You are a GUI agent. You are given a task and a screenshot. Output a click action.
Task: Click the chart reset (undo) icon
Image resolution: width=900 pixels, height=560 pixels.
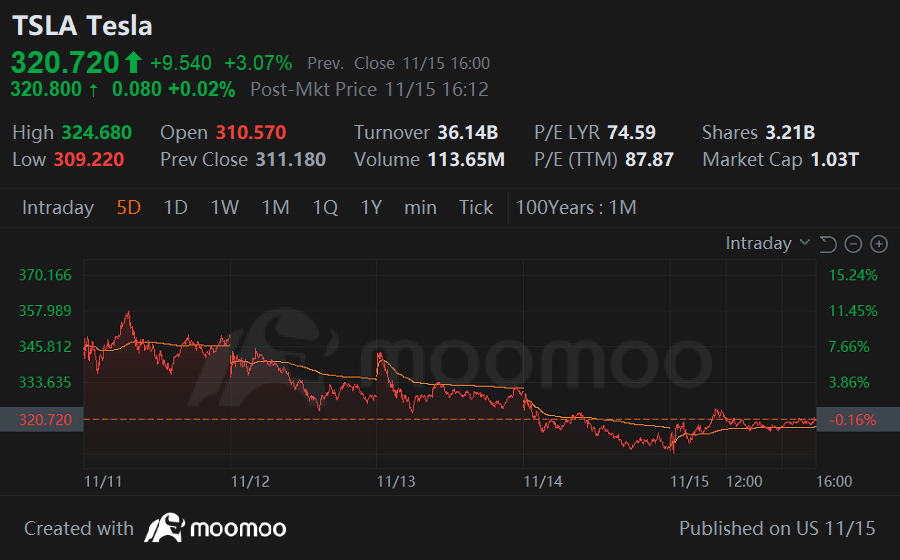tap(827, 244)
